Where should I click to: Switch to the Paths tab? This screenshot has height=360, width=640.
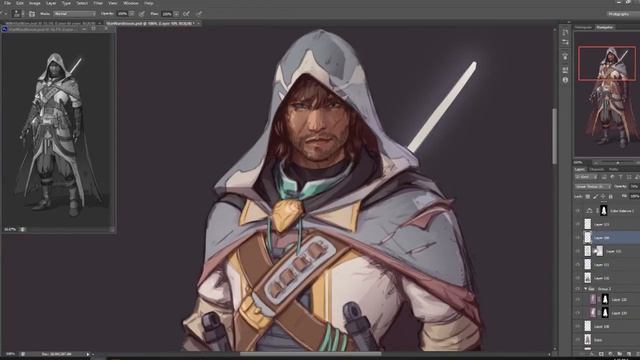point(613,169)
